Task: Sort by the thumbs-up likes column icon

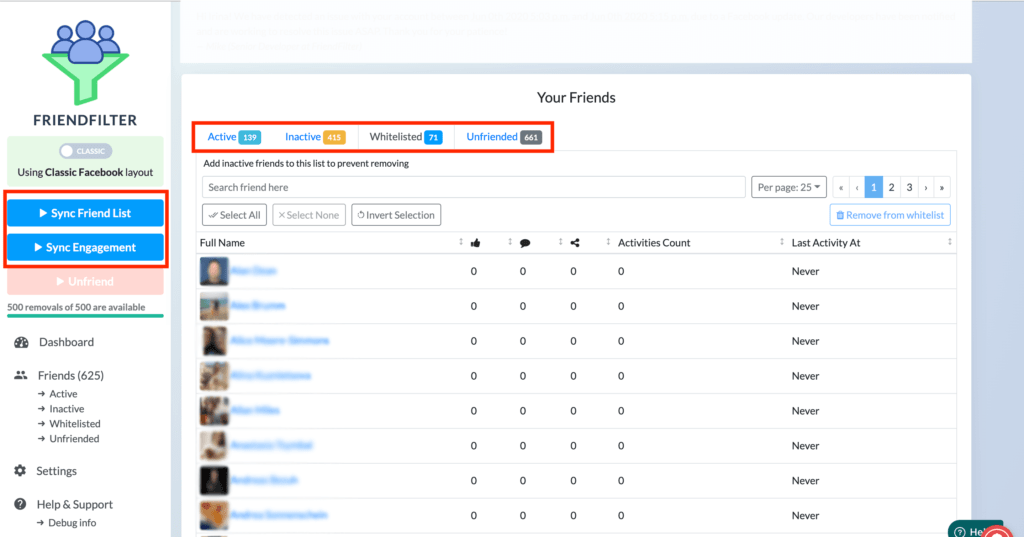Action: coord(474,243)
